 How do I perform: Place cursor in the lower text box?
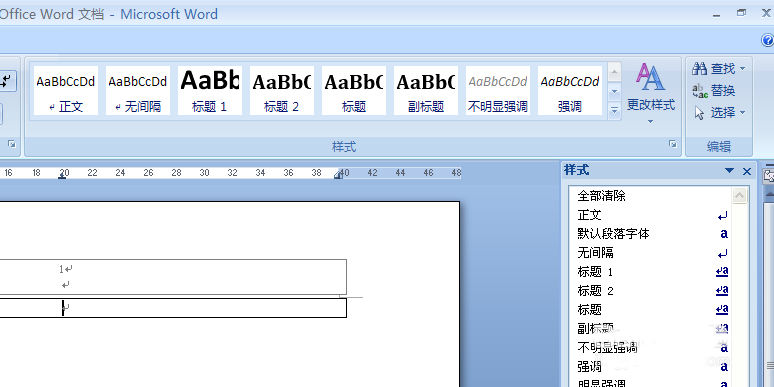point(173,308)
